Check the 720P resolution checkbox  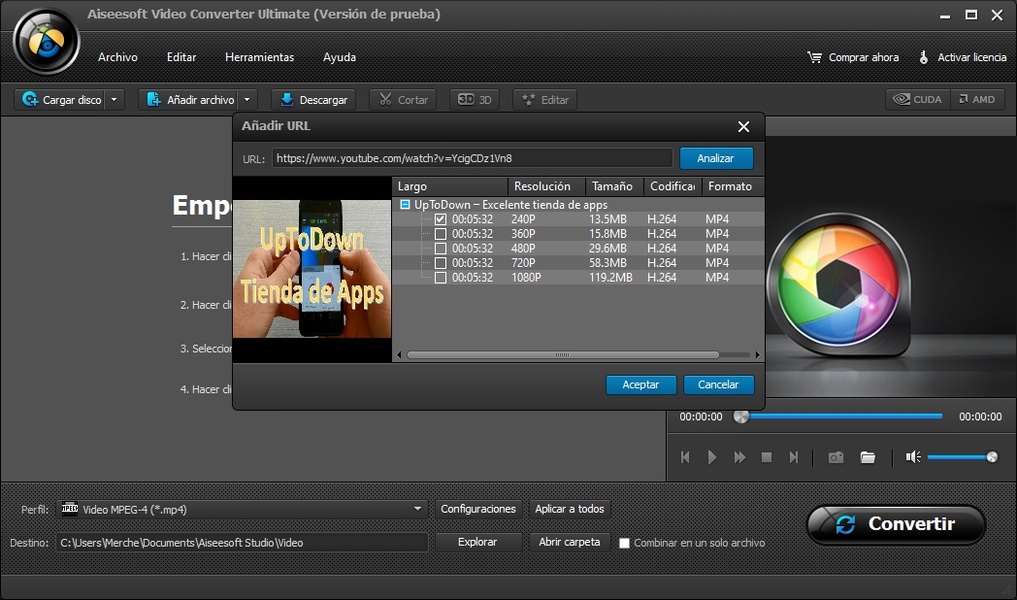tap(440, 263)
